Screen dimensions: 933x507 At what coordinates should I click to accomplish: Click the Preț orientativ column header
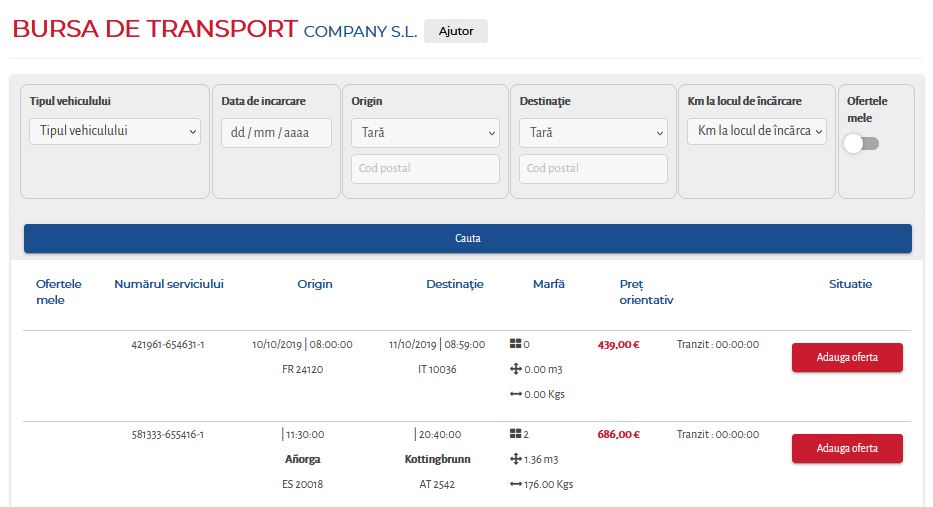646,292
